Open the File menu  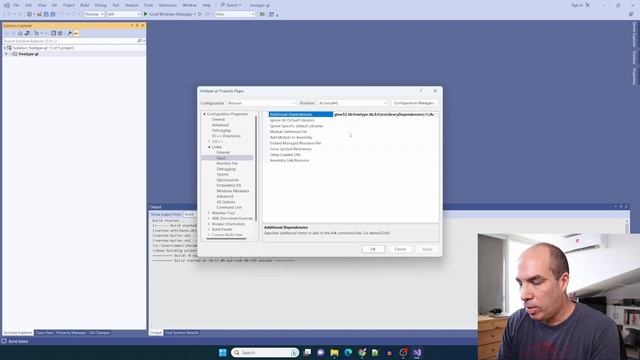[x=16, y=5]
